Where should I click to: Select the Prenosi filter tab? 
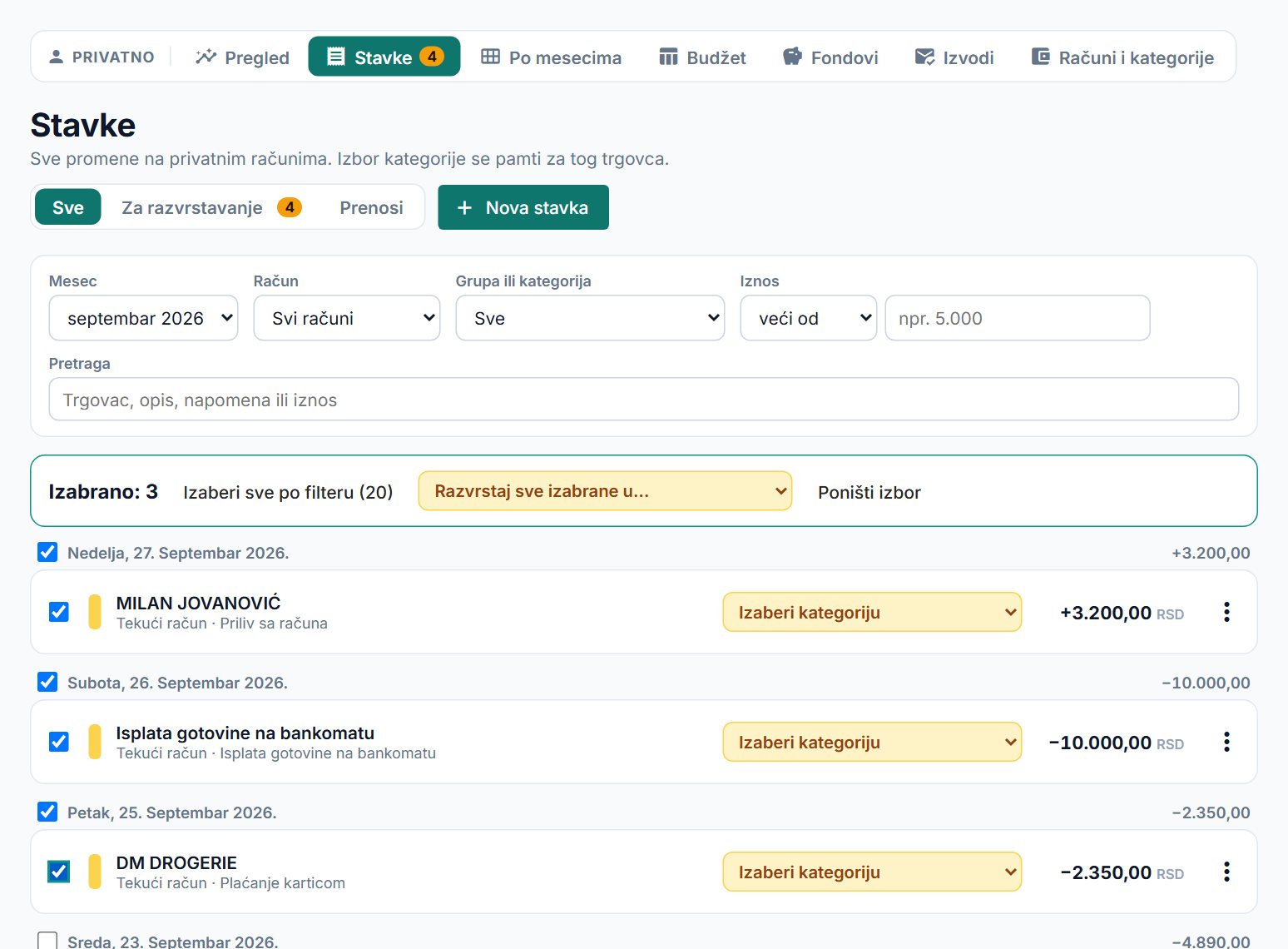point(371,207)
